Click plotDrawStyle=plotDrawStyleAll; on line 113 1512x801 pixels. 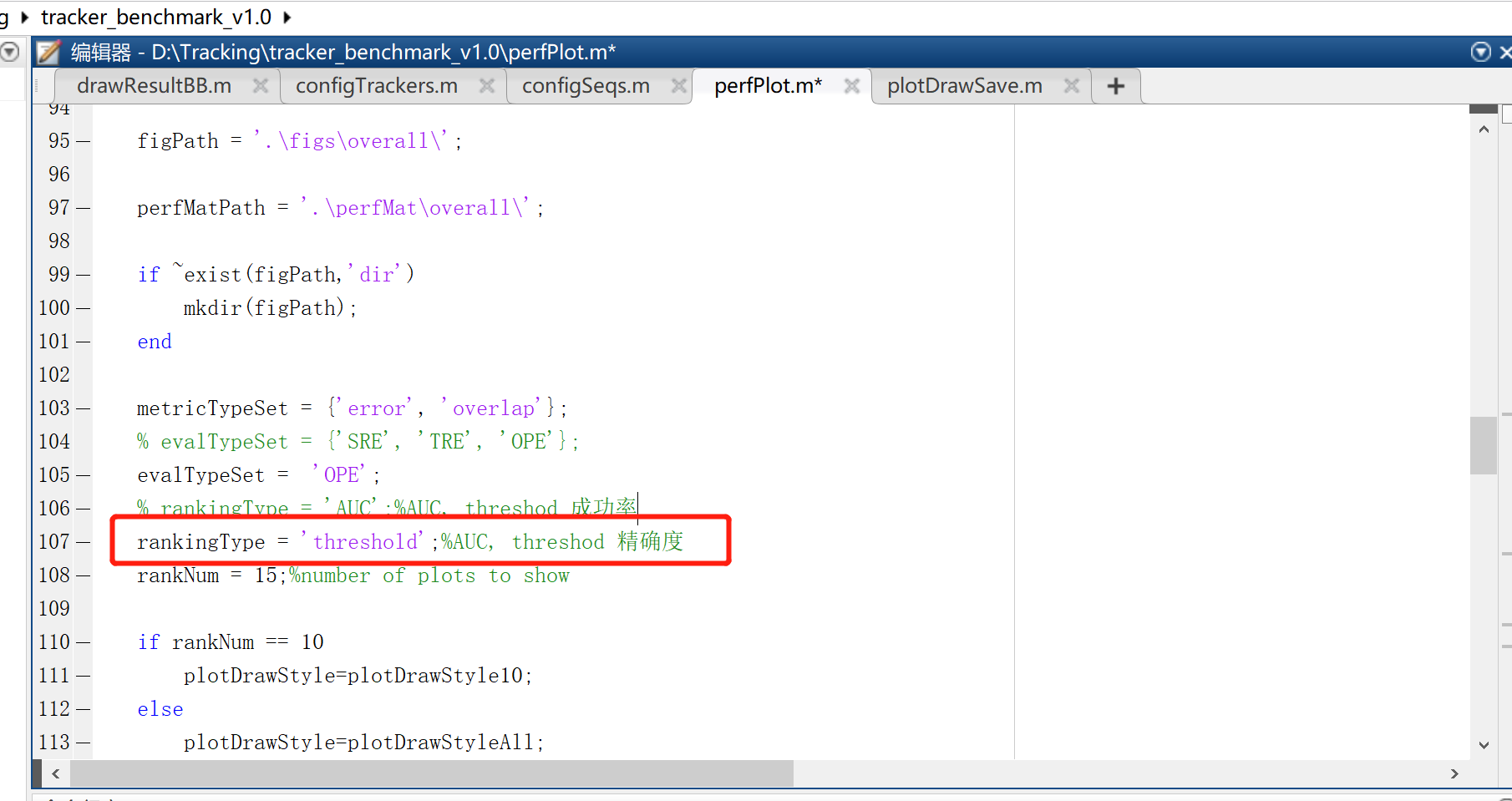point(364,743)
